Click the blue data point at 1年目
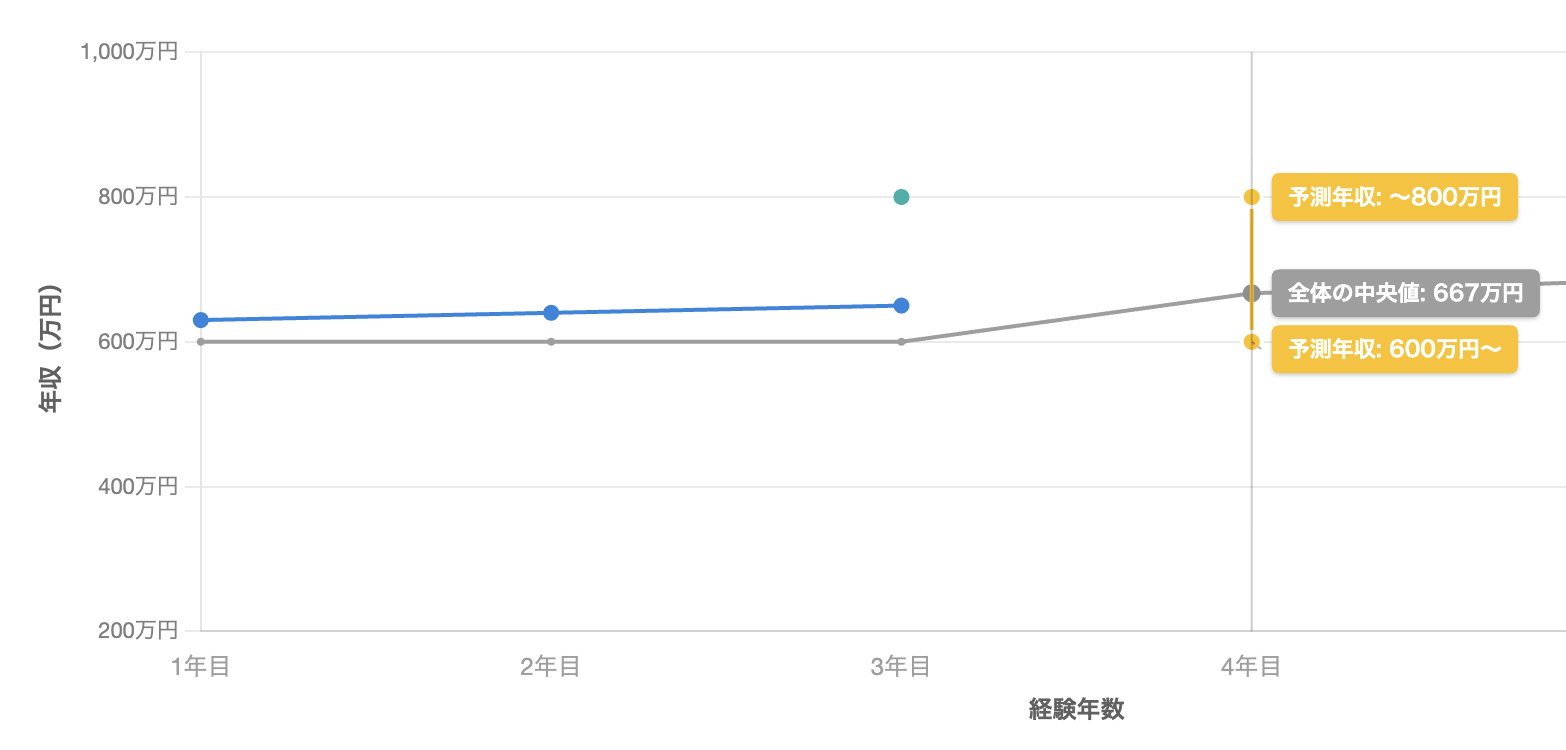 (201, 320)
